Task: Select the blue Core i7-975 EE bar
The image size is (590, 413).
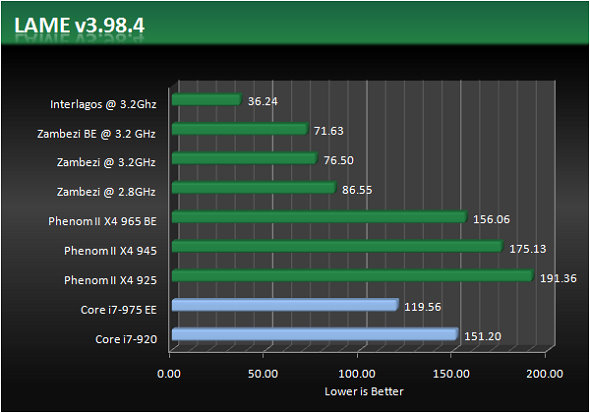Action: click(285, 305)
